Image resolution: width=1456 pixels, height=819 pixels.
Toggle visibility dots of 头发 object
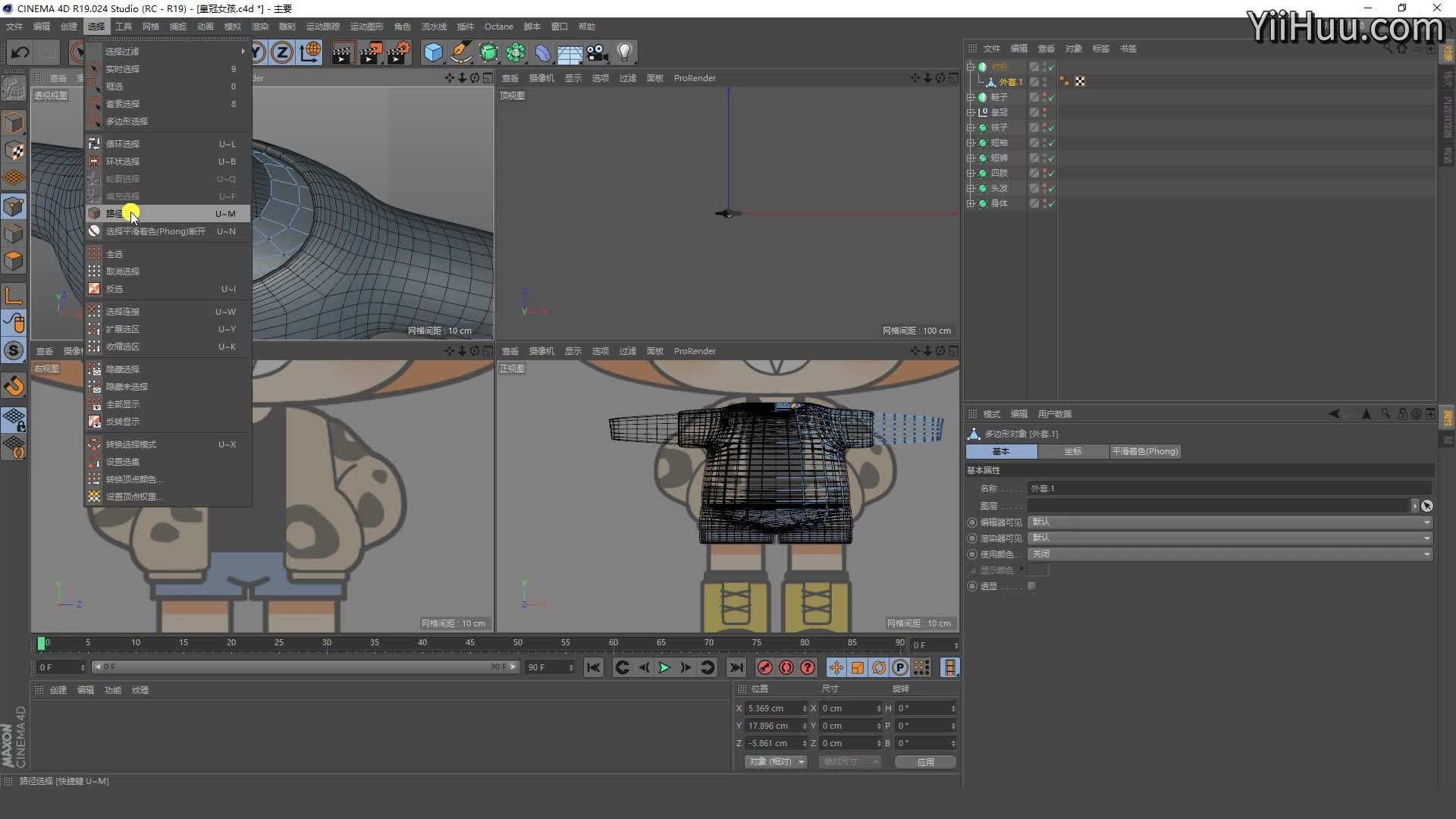[x=1044, y=188]
